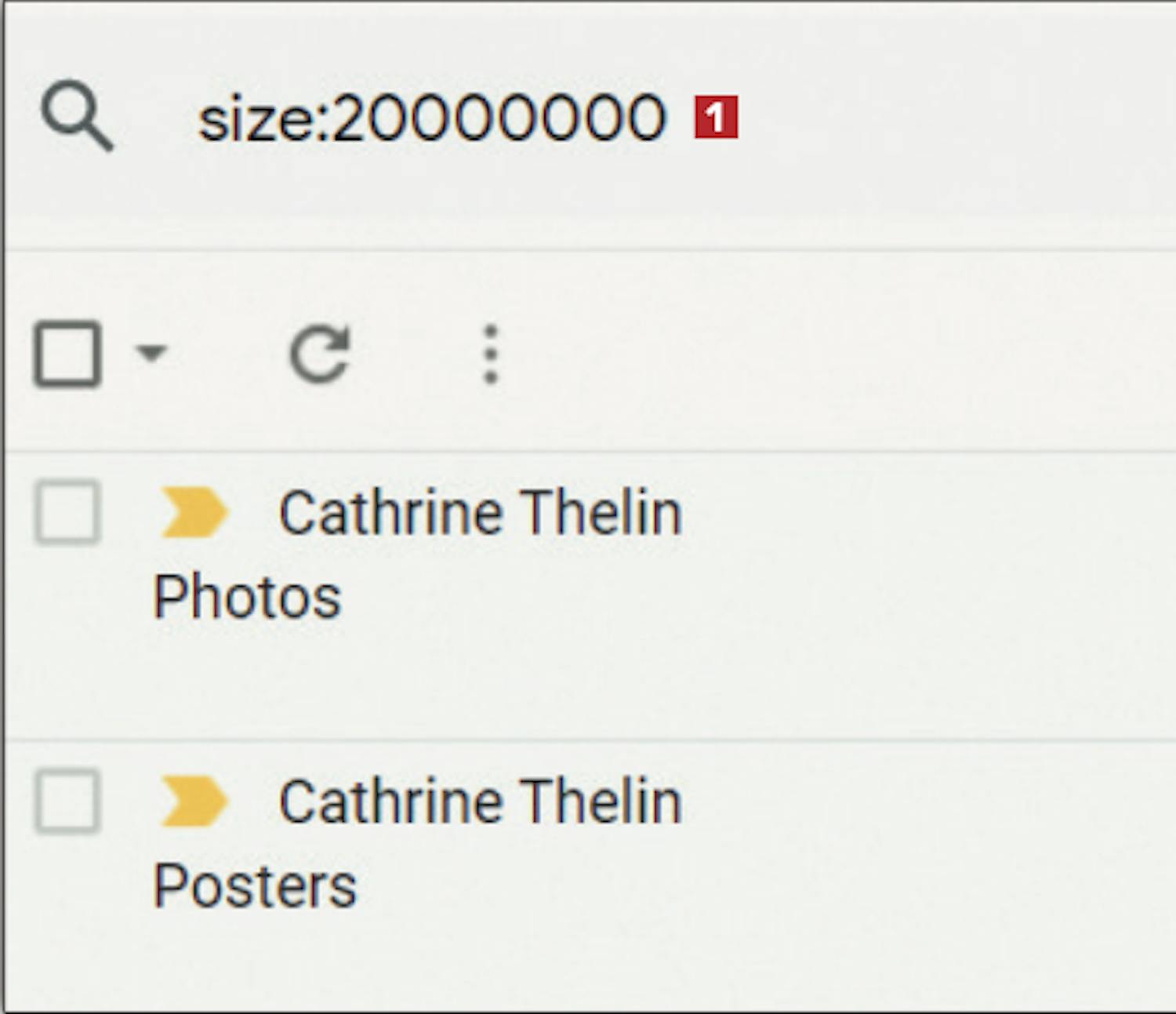Screen dimensions: 1176x1014
Task: Refresh the email list
Action: click(320, 354)
